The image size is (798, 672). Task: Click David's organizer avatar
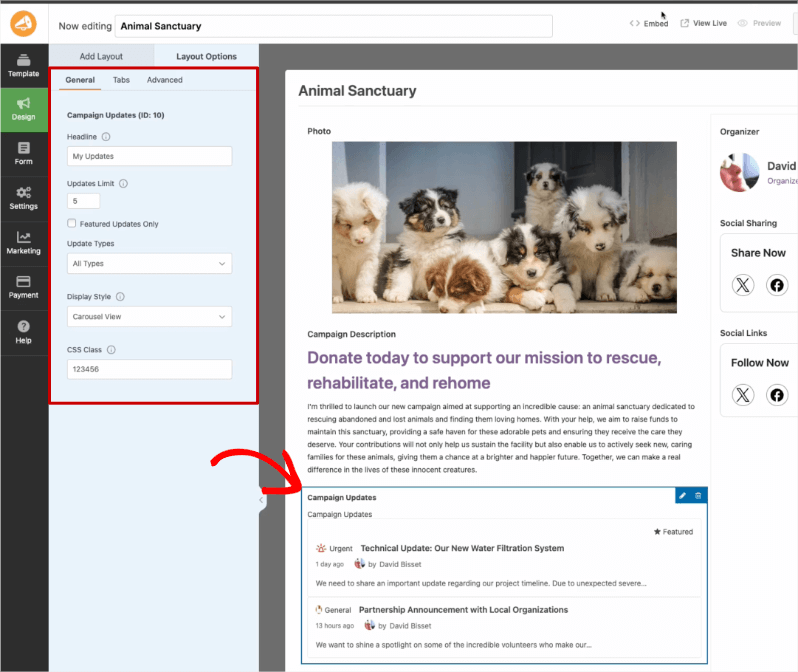(739, 173)
